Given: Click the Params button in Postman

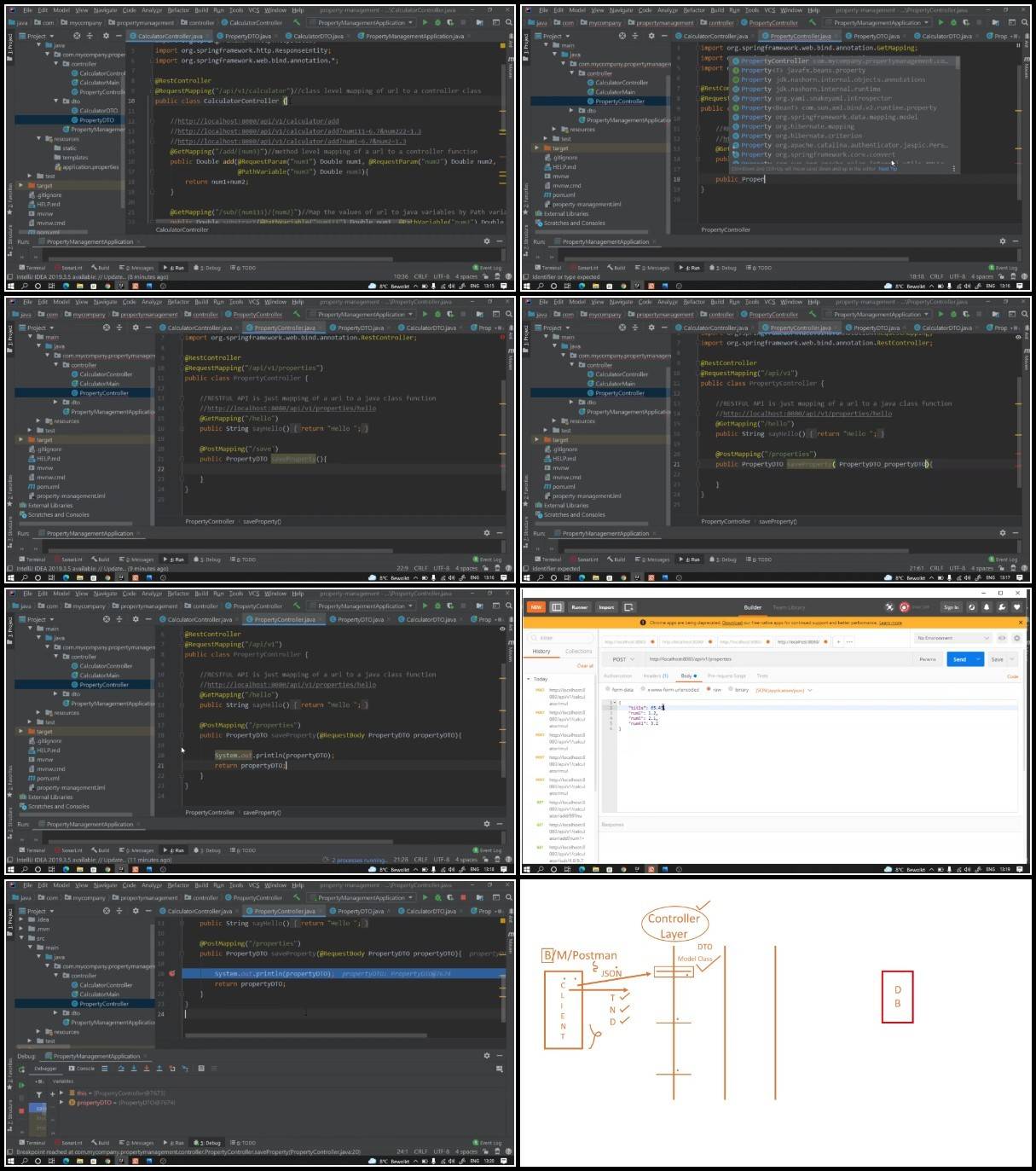Looking at the screenshot, I should [x=928, y=659].
